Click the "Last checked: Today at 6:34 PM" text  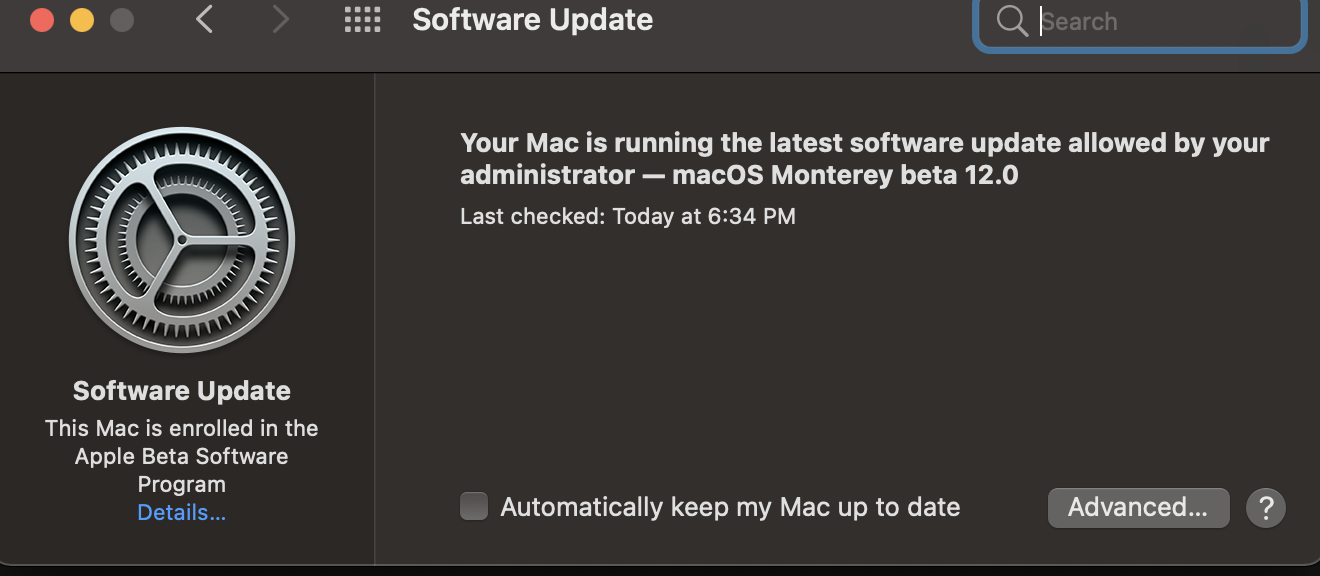tap(628, 216)
